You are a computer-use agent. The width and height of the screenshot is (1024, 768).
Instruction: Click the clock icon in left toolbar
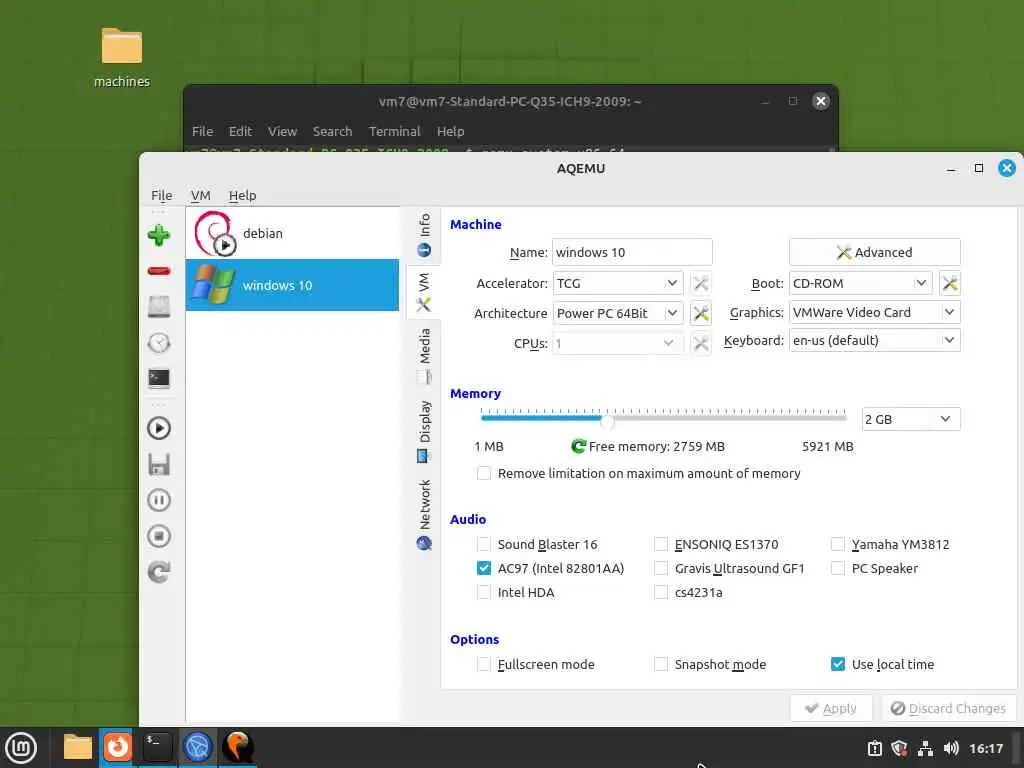[159, 343]
